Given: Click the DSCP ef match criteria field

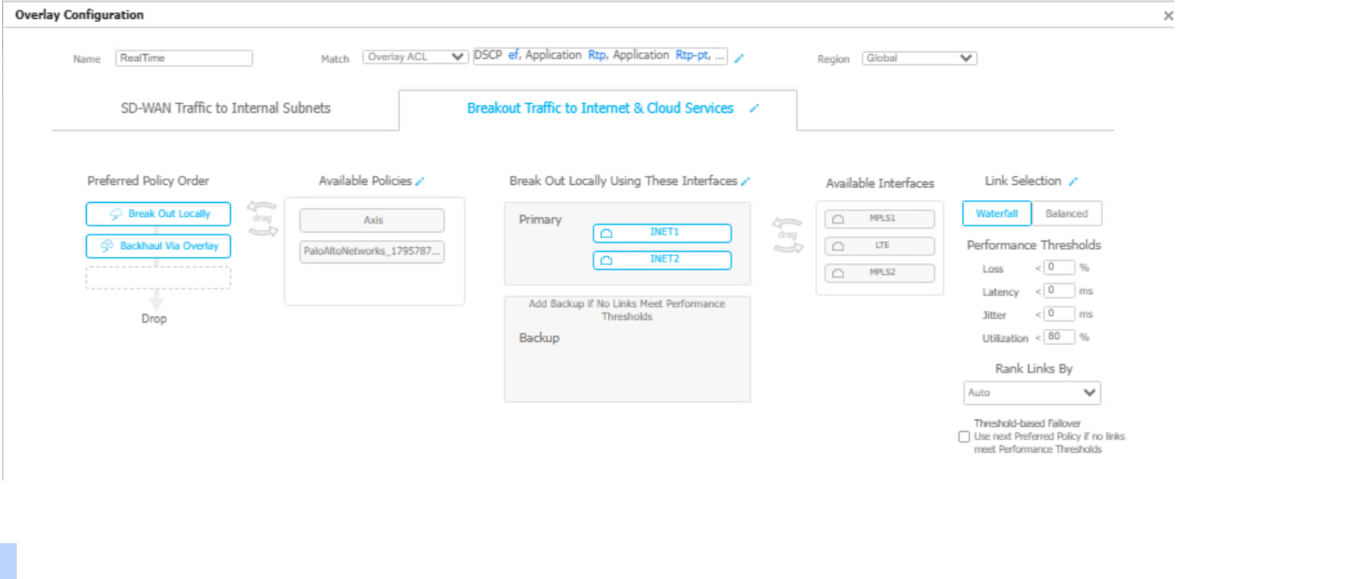Looking at the screenshot, I should [600, 56].
